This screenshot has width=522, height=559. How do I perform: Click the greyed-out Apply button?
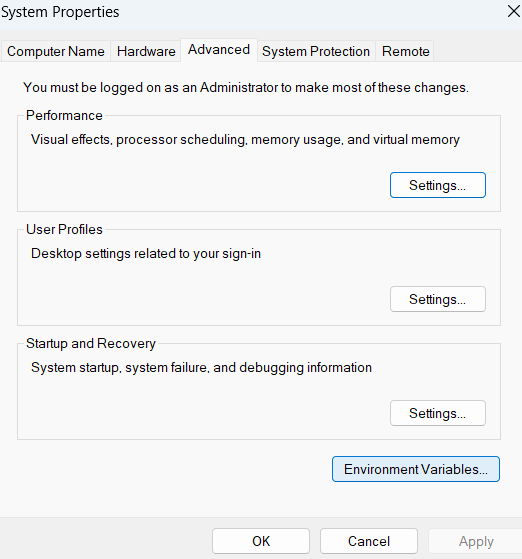tap(476, 541)
